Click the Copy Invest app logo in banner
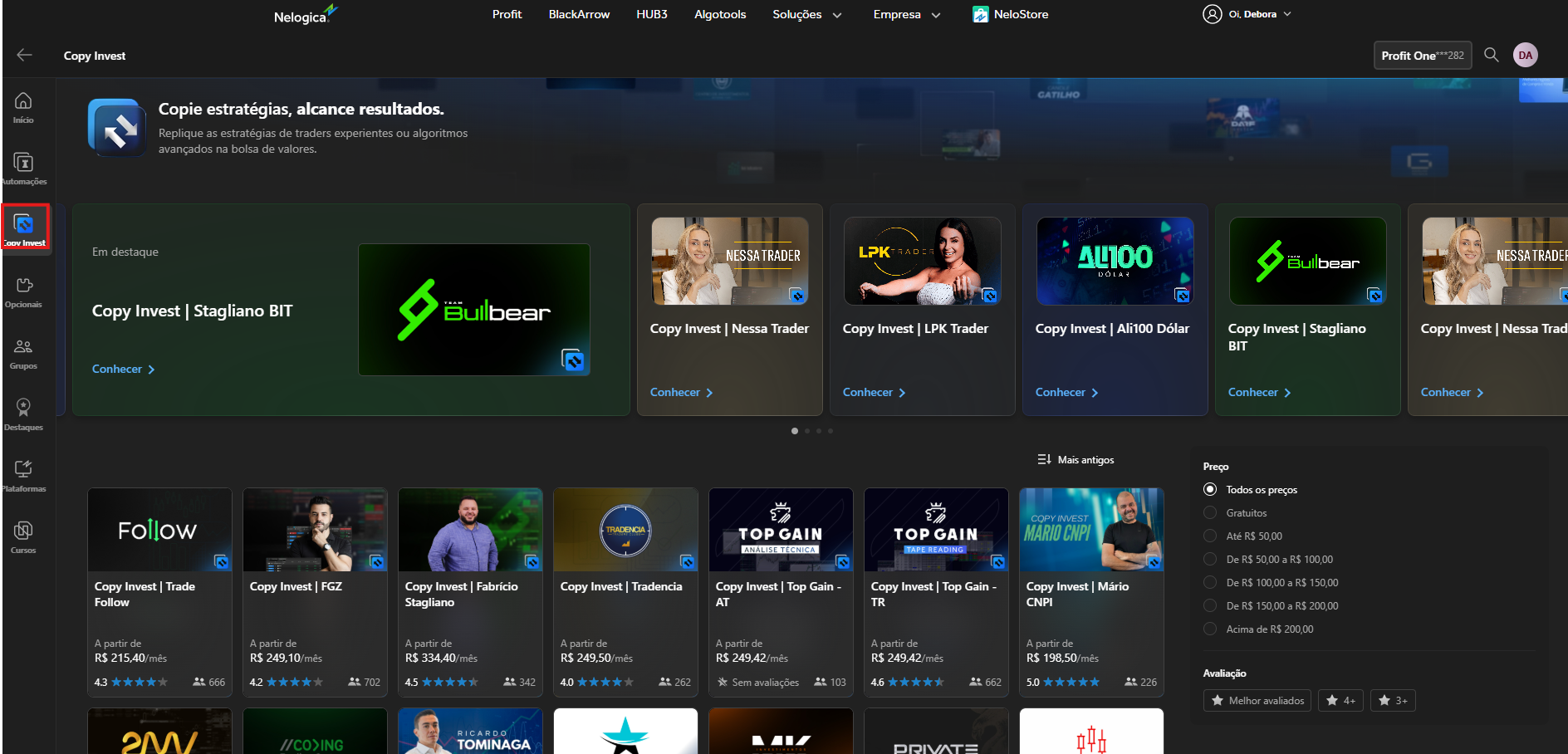The width and height of the screenshot is (1568, 754). tap(118, 128)
